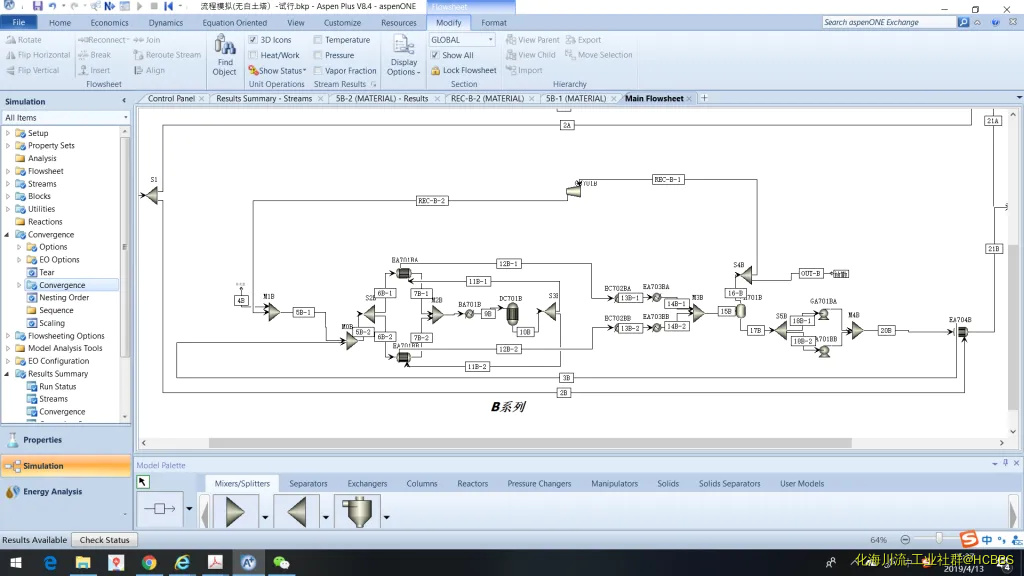
Task: Click the Export hierarchy icon
Action: pyautogui.click(x=571, y=40)
